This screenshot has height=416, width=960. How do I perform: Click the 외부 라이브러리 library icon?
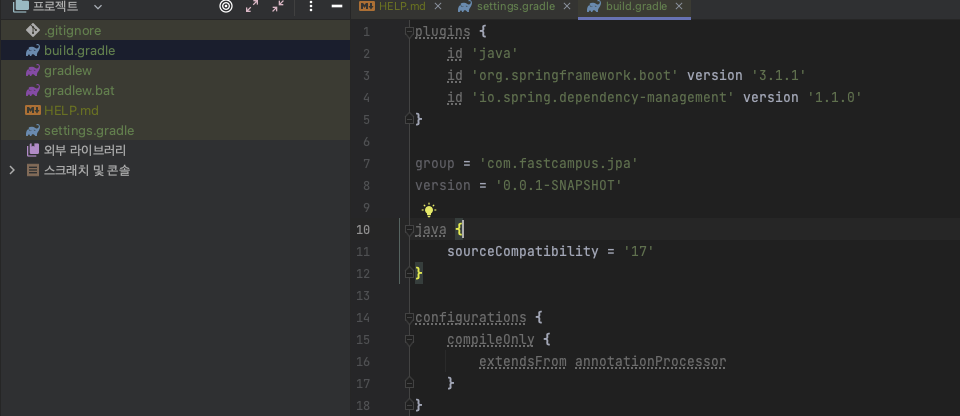32,150
